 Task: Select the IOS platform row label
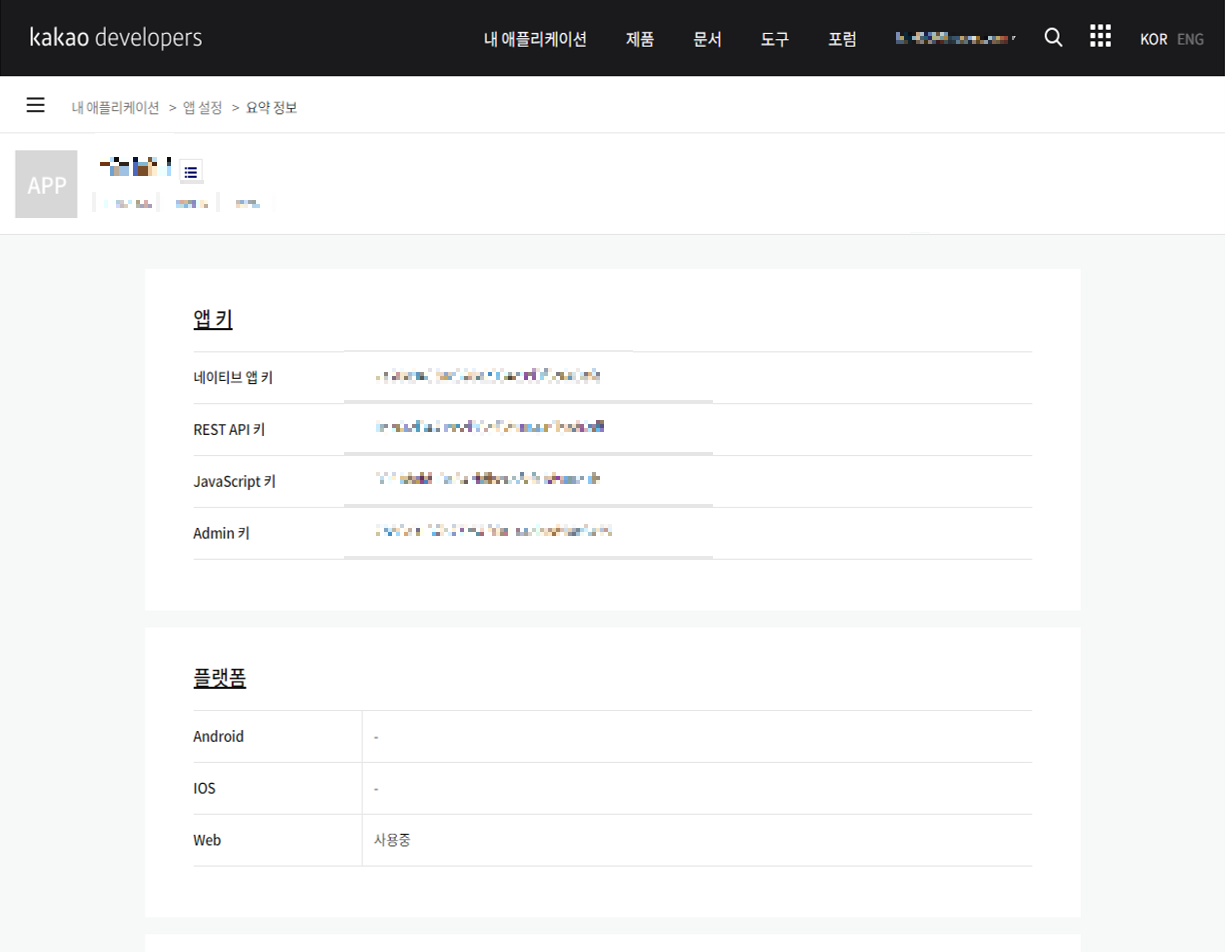click(x=204, y=788)
